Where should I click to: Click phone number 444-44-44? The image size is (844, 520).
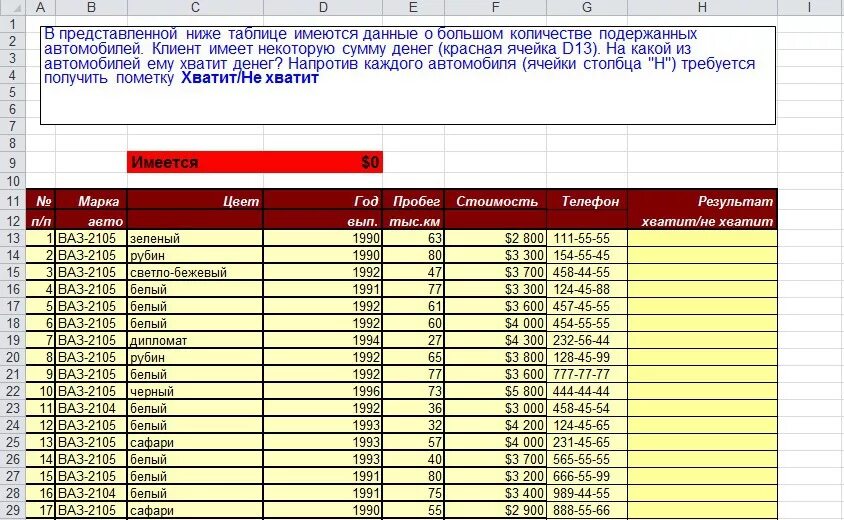click(587, 391)
